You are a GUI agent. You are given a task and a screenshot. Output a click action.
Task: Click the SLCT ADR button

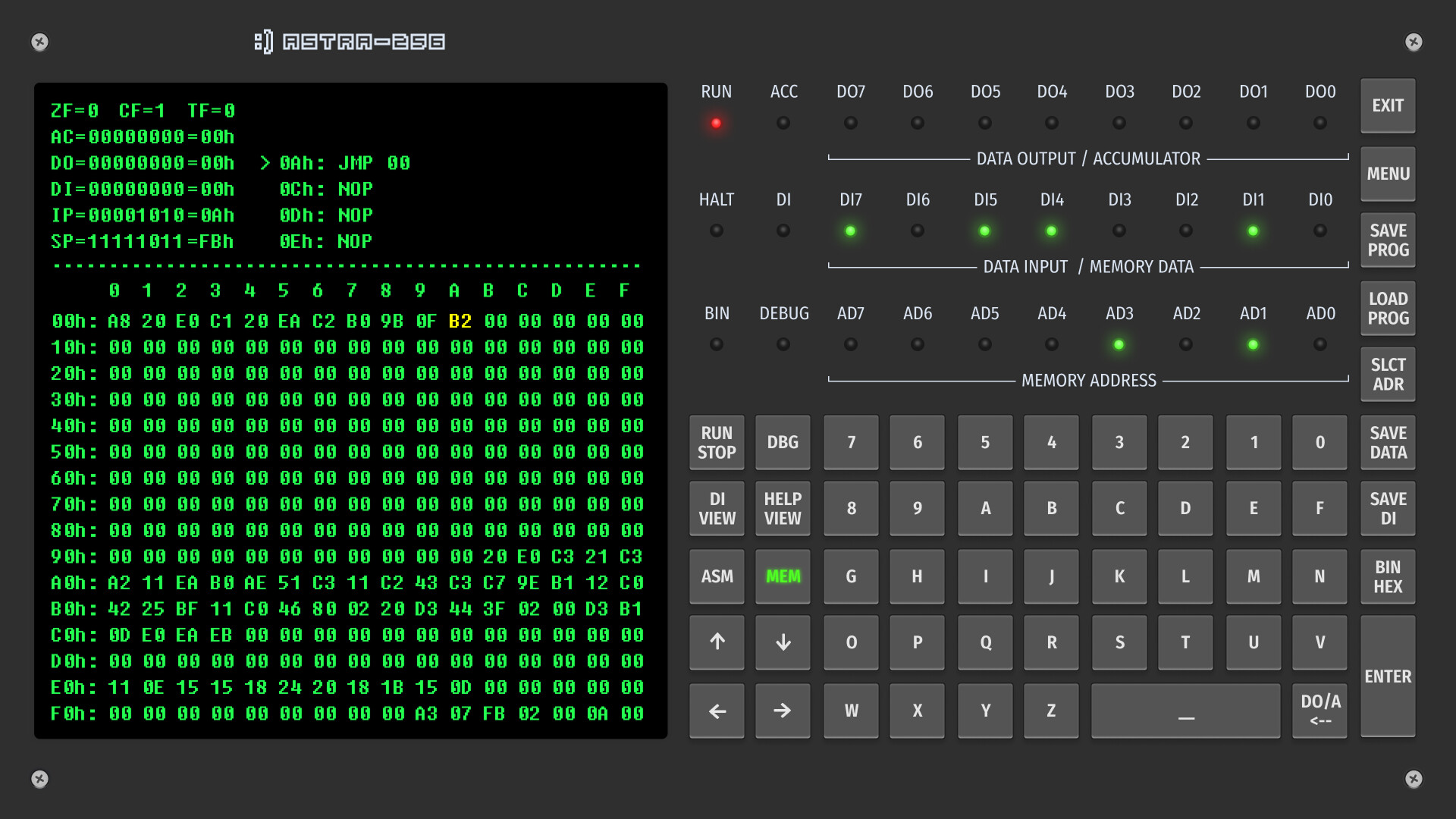[1387, 375]
